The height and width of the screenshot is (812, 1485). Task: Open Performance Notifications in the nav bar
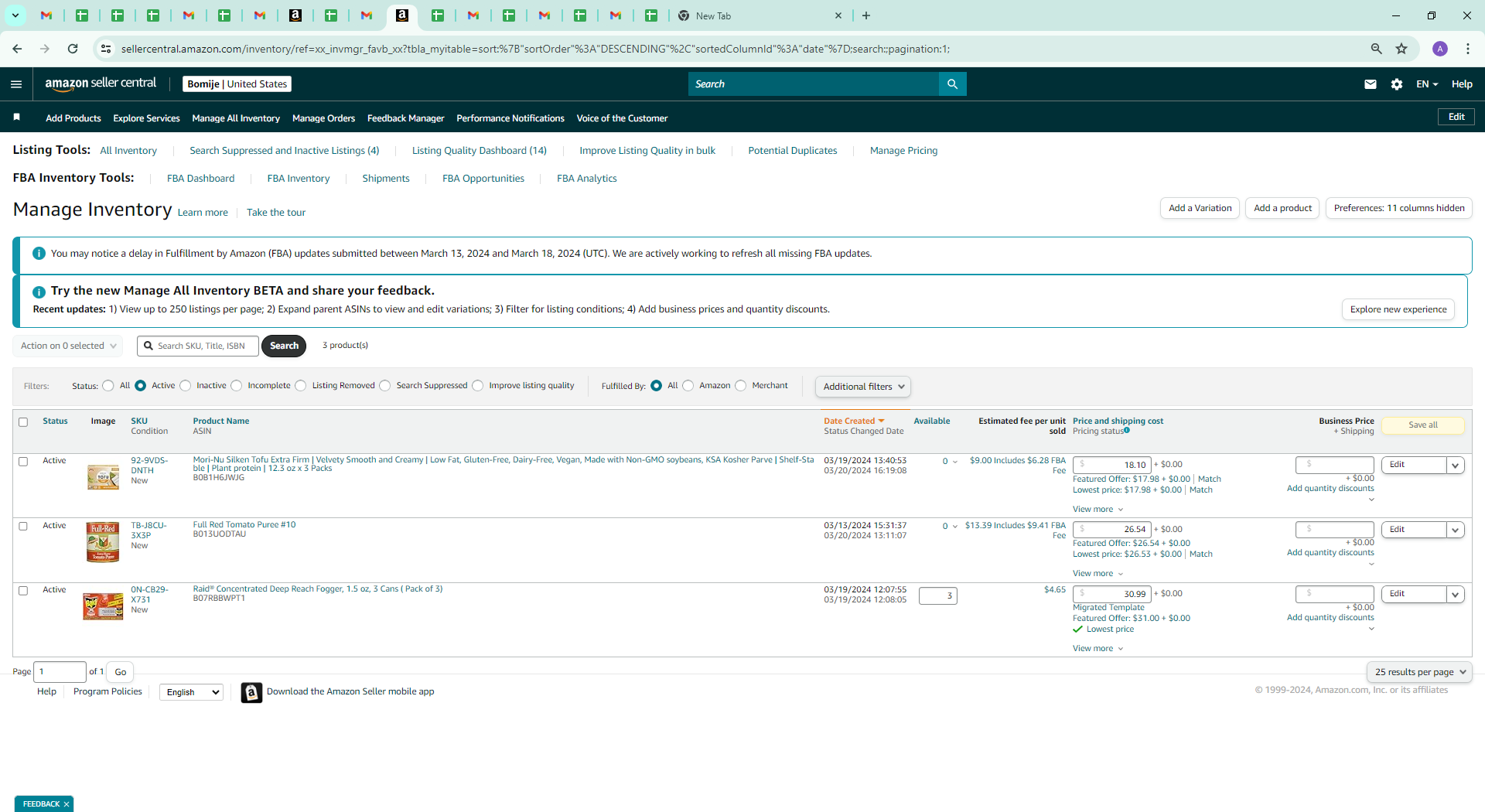click(510, 118)
